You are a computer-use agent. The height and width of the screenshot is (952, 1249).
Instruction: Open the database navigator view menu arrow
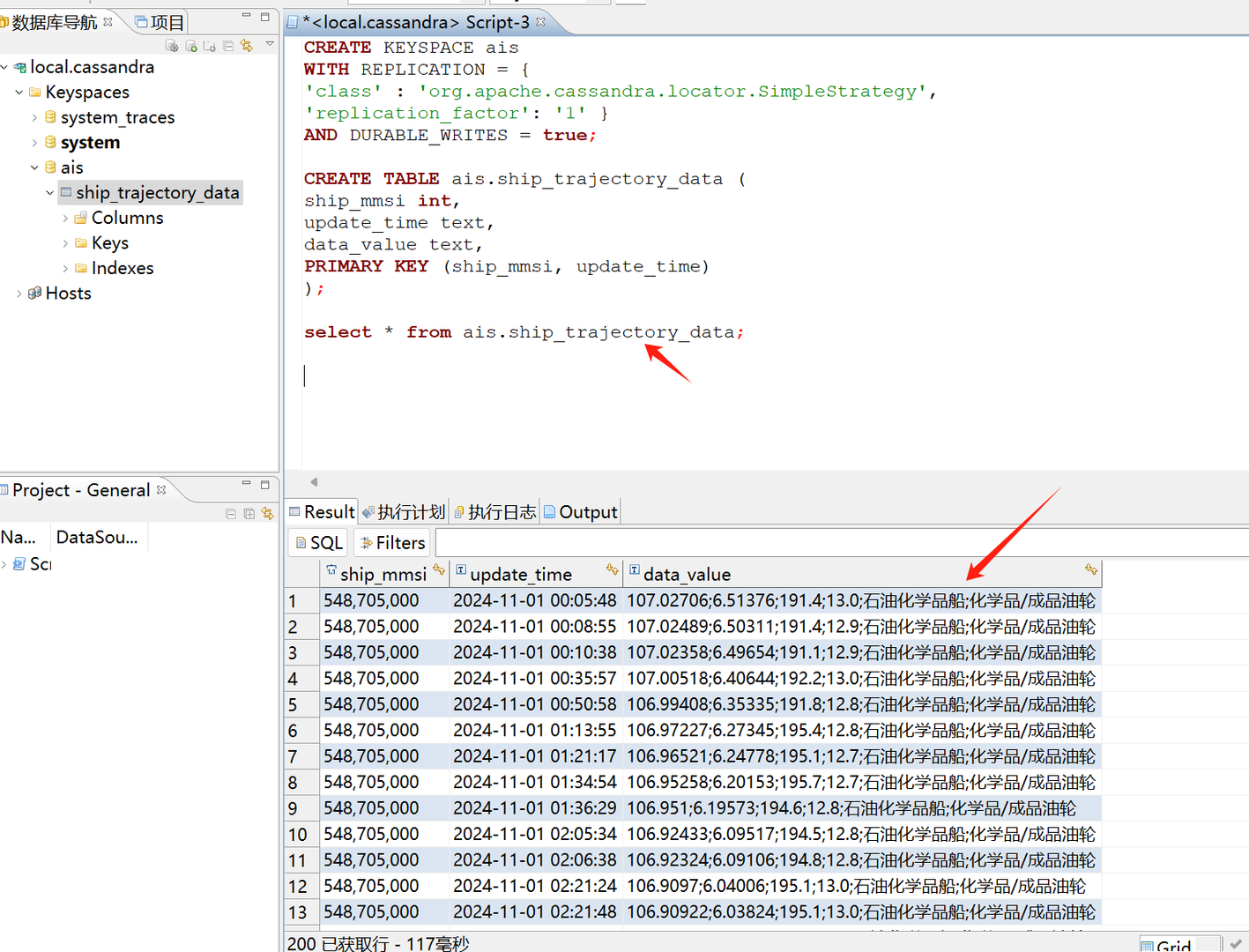(x=270, y=44)
